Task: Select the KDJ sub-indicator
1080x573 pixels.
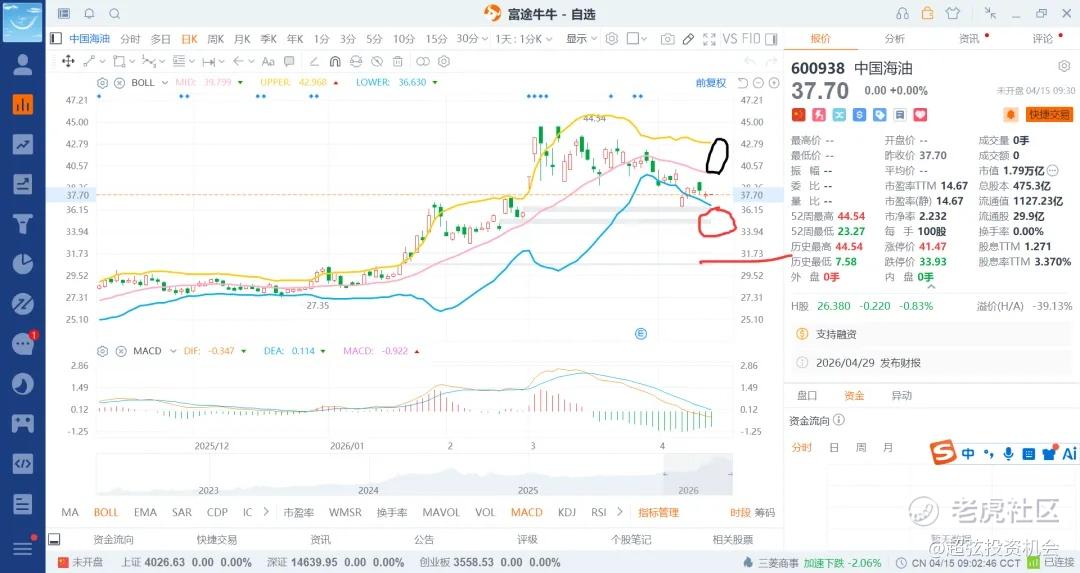Action: 567,512
